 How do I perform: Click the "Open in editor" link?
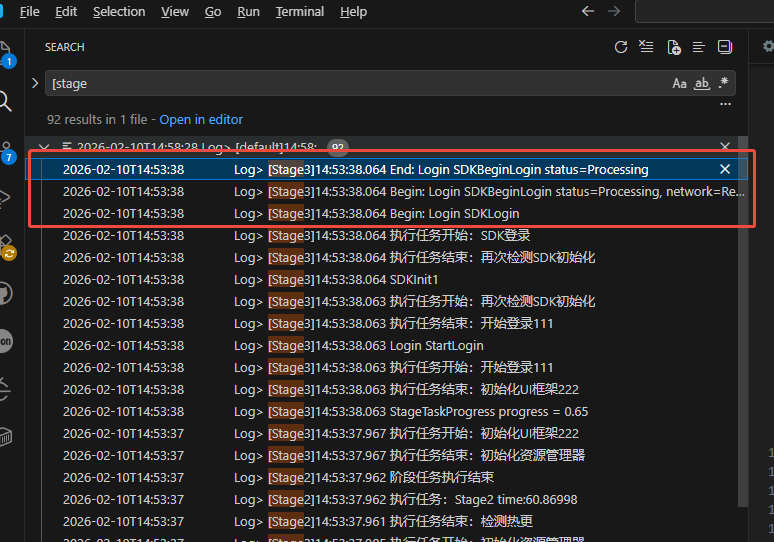coord(201,119)
